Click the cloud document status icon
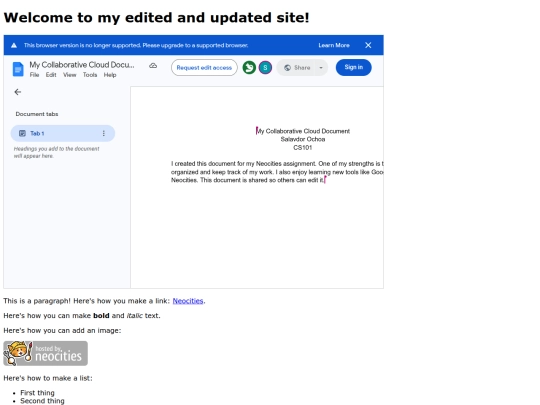 tap(153, 65)
